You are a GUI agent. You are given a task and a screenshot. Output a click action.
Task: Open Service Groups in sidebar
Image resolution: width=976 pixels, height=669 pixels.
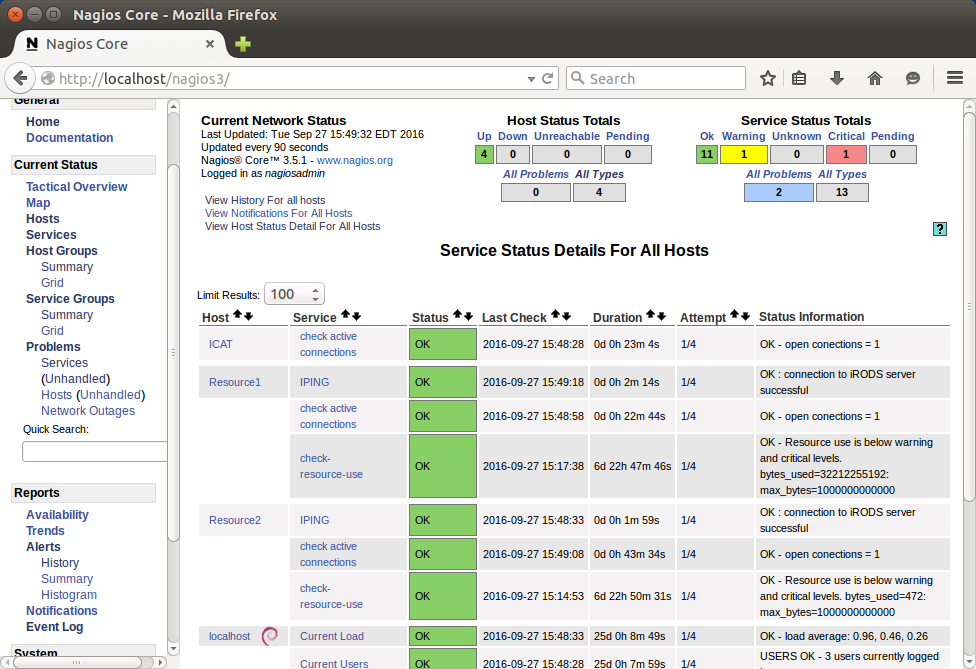coord(70,299)
